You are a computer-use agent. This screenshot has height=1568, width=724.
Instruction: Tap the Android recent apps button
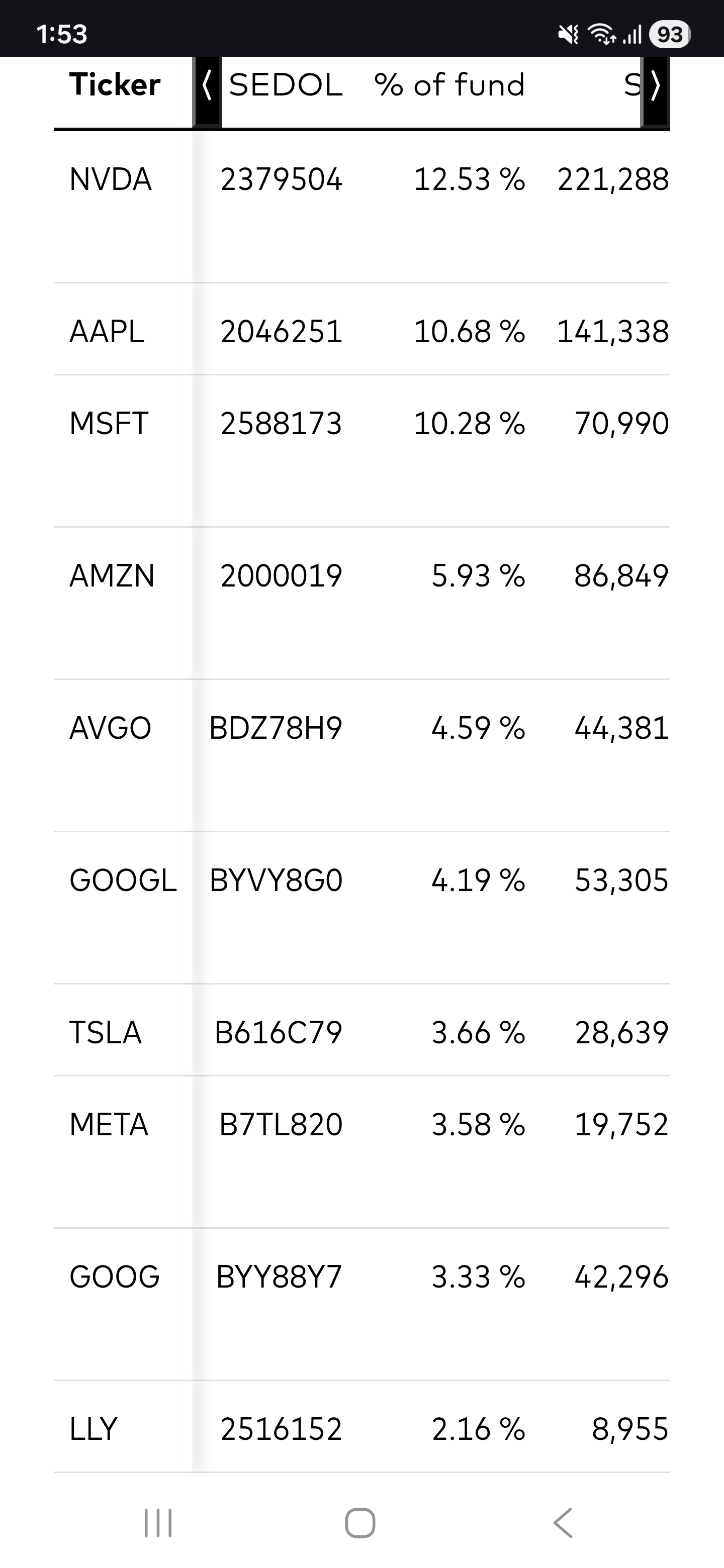(x=158, y=1522)
